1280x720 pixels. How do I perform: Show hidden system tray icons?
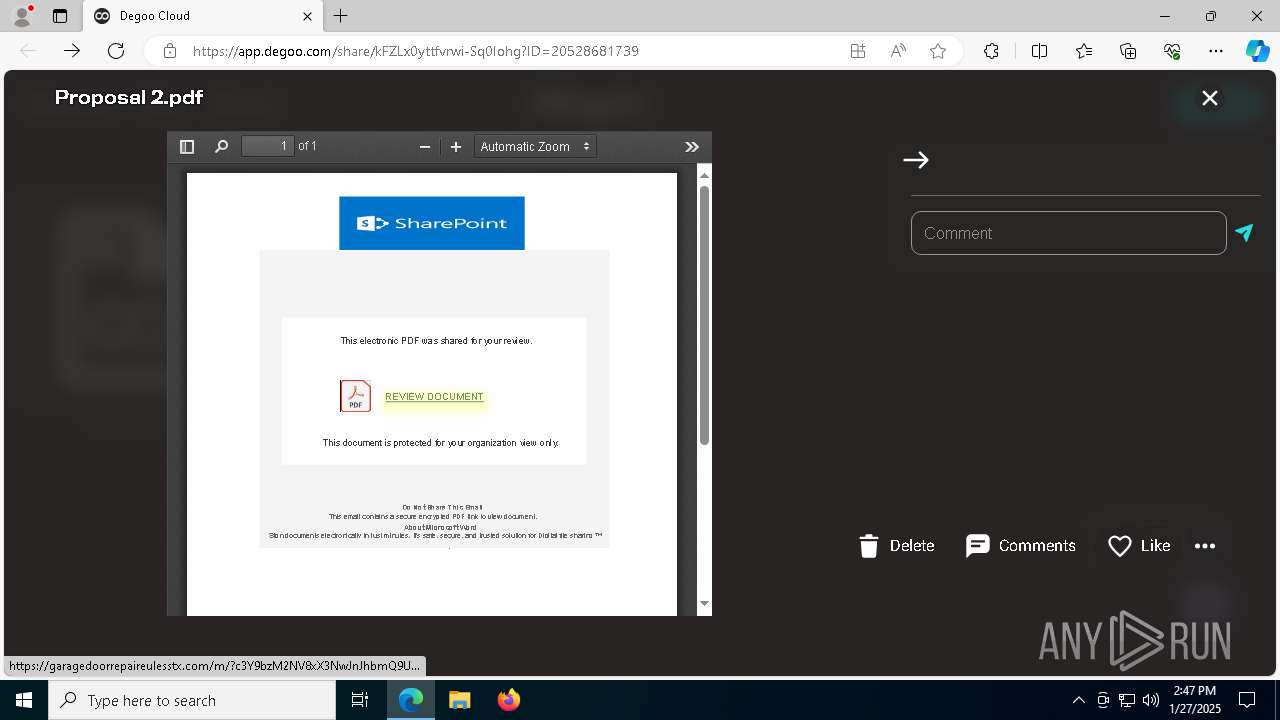[1078, 700]
